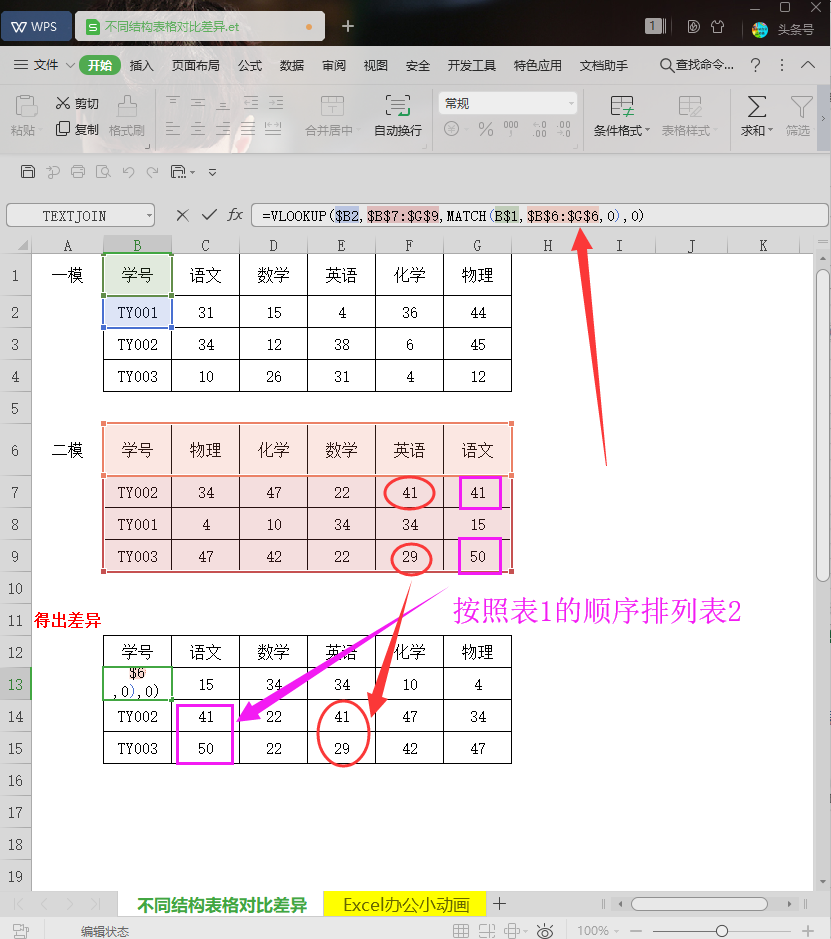831x939 pixels.
Task: Click the thousands separator icon
Action: (x=511, y=128)
